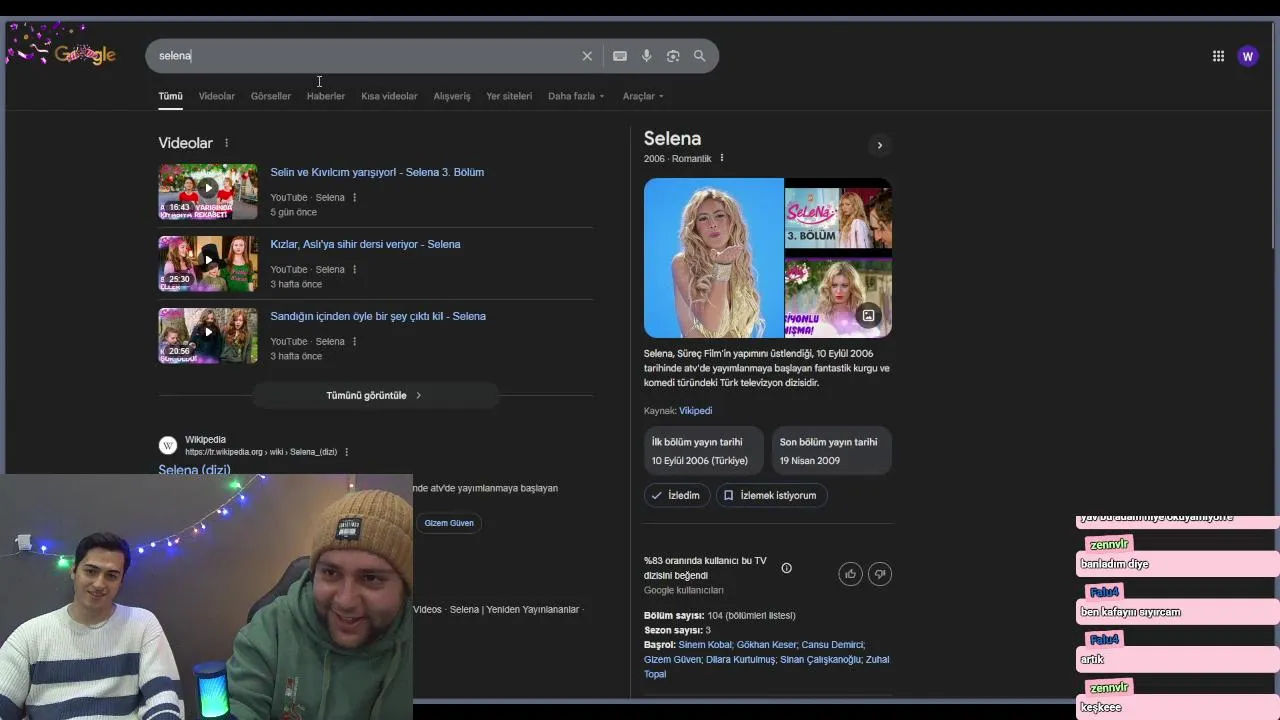Click the Gizem Güven chip

point(449,523)
